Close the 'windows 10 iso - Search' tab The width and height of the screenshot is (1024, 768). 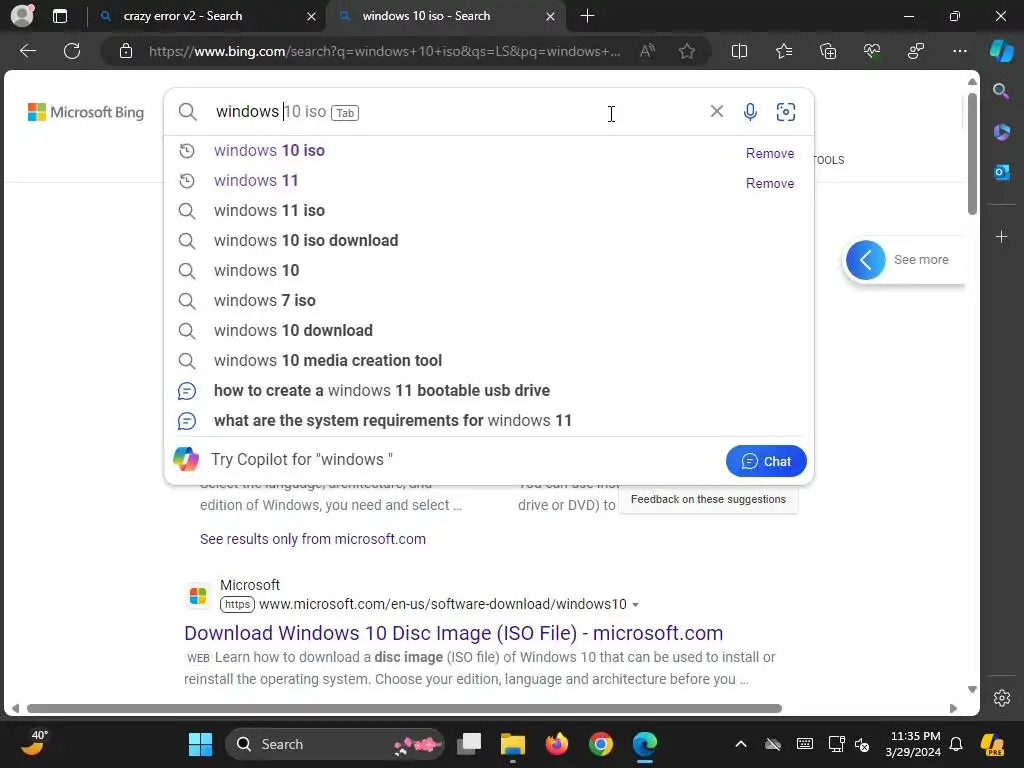(x=551, y=16)
